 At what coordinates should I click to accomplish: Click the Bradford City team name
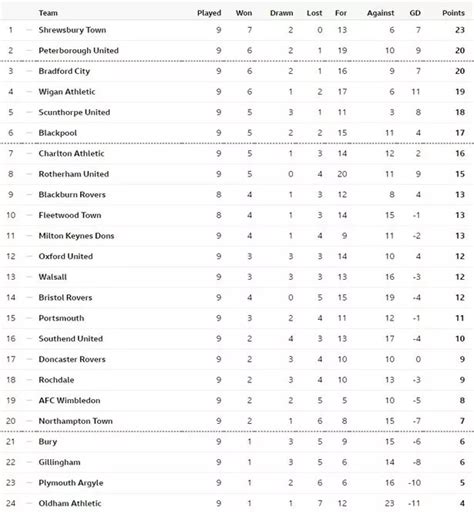pyautogui.click(x=64, y=71)
